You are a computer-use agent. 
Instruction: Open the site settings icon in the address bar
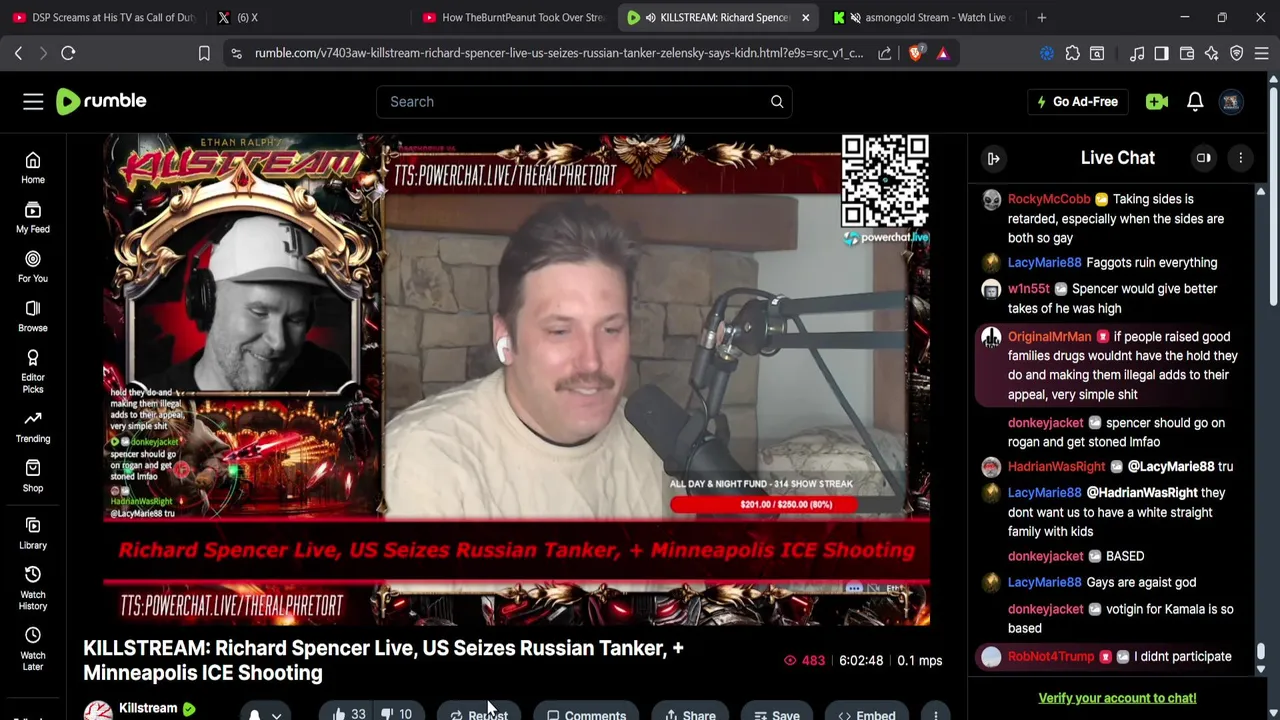coord(236,53)
